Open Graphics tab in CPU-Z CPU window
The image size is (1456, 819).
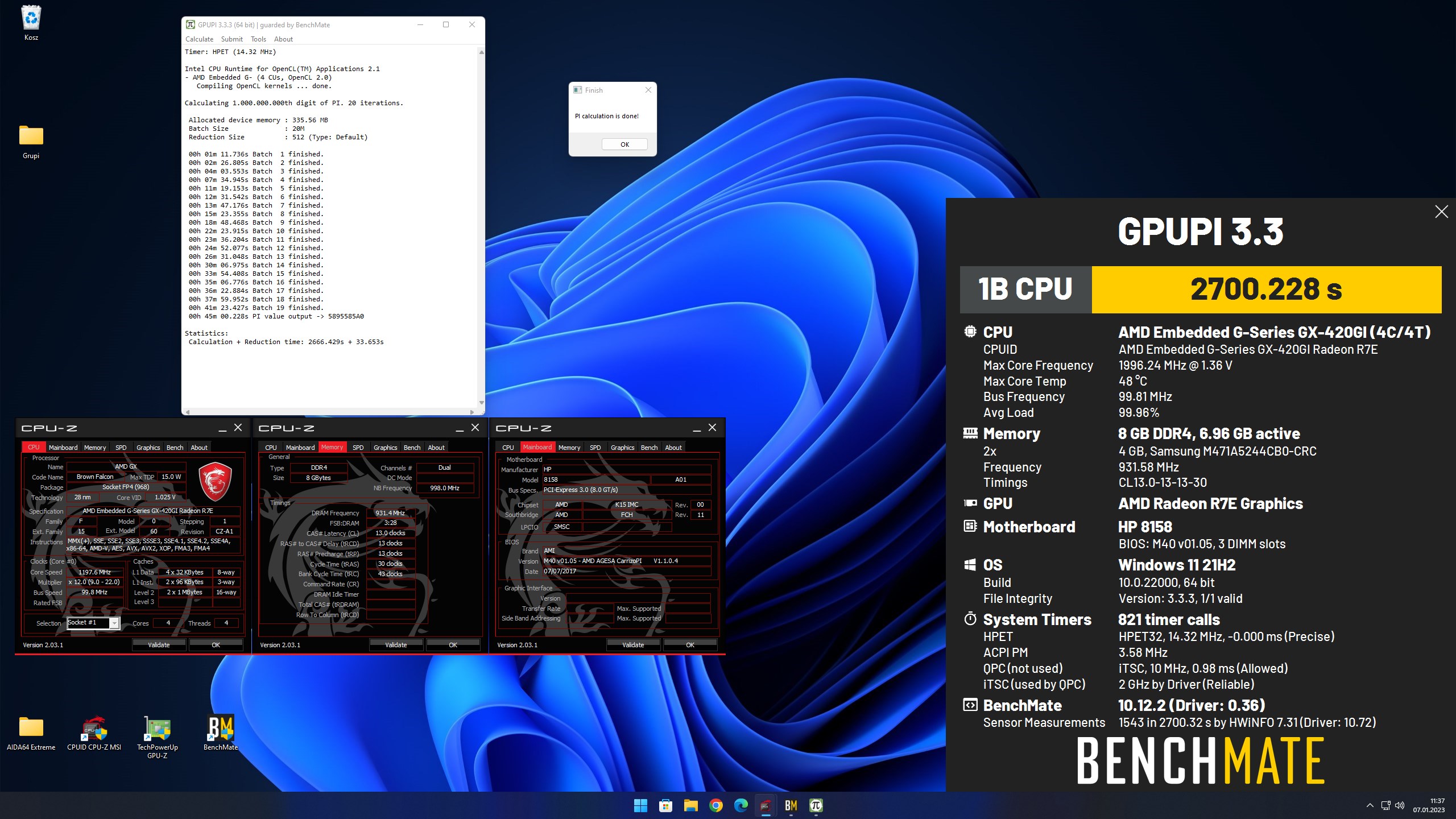148,448
